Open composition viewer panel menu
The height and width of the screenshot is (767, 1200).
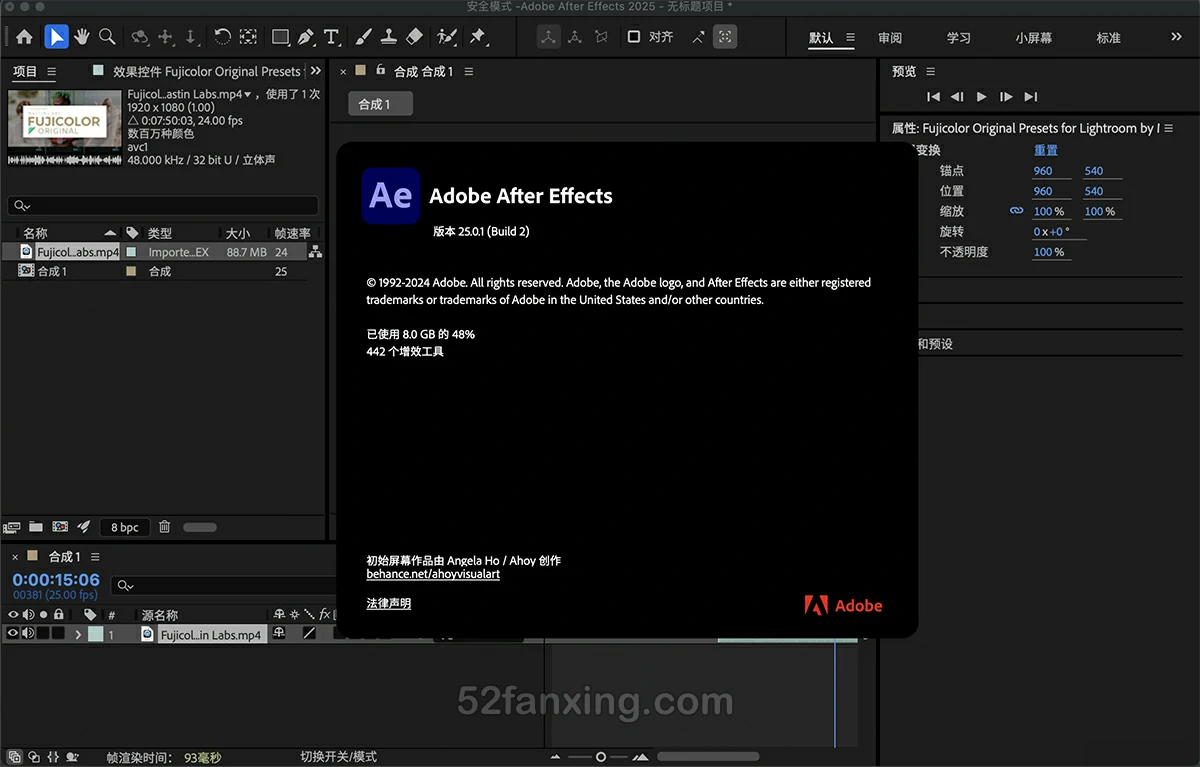469,72
